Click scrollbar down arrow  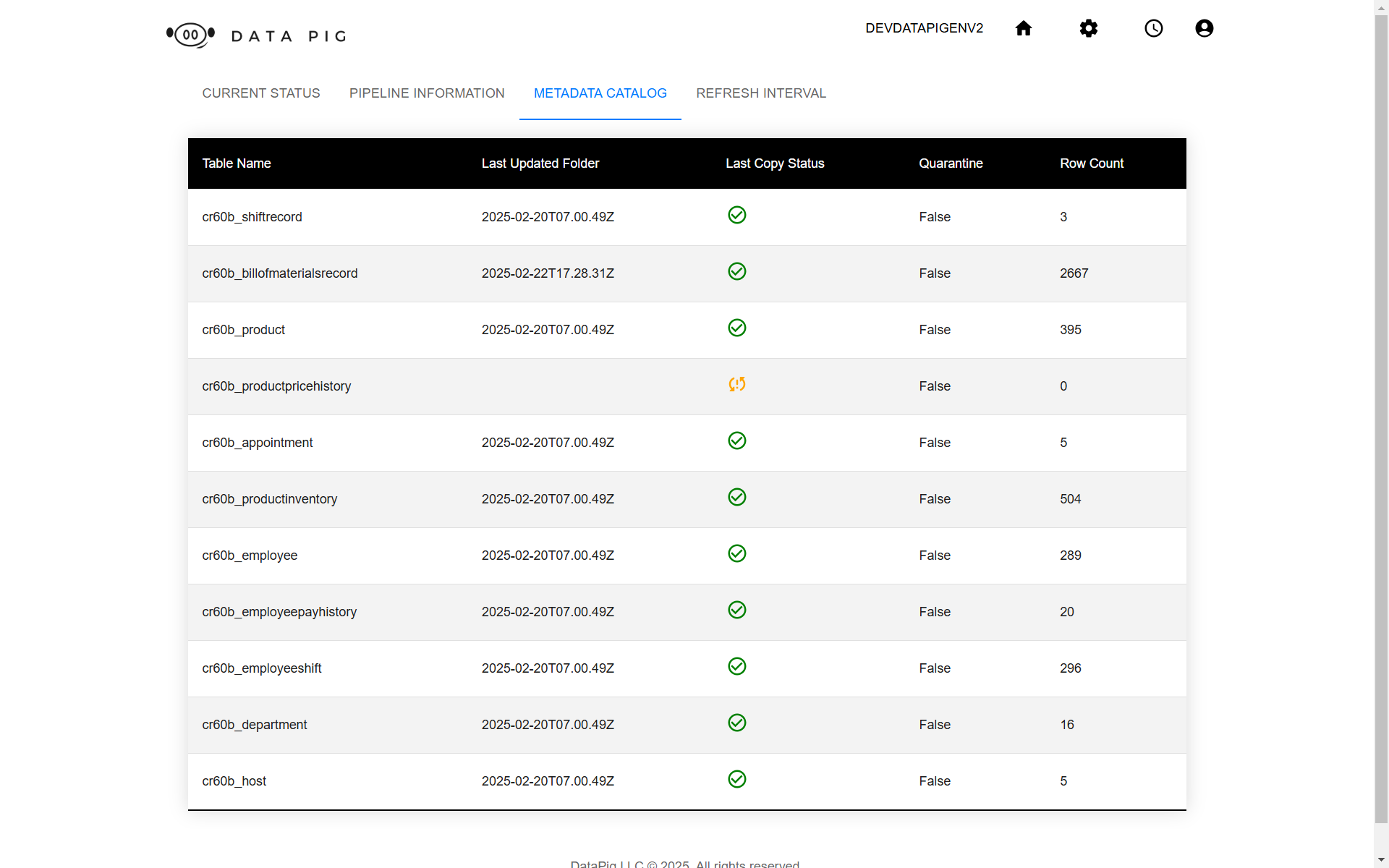1381,860
